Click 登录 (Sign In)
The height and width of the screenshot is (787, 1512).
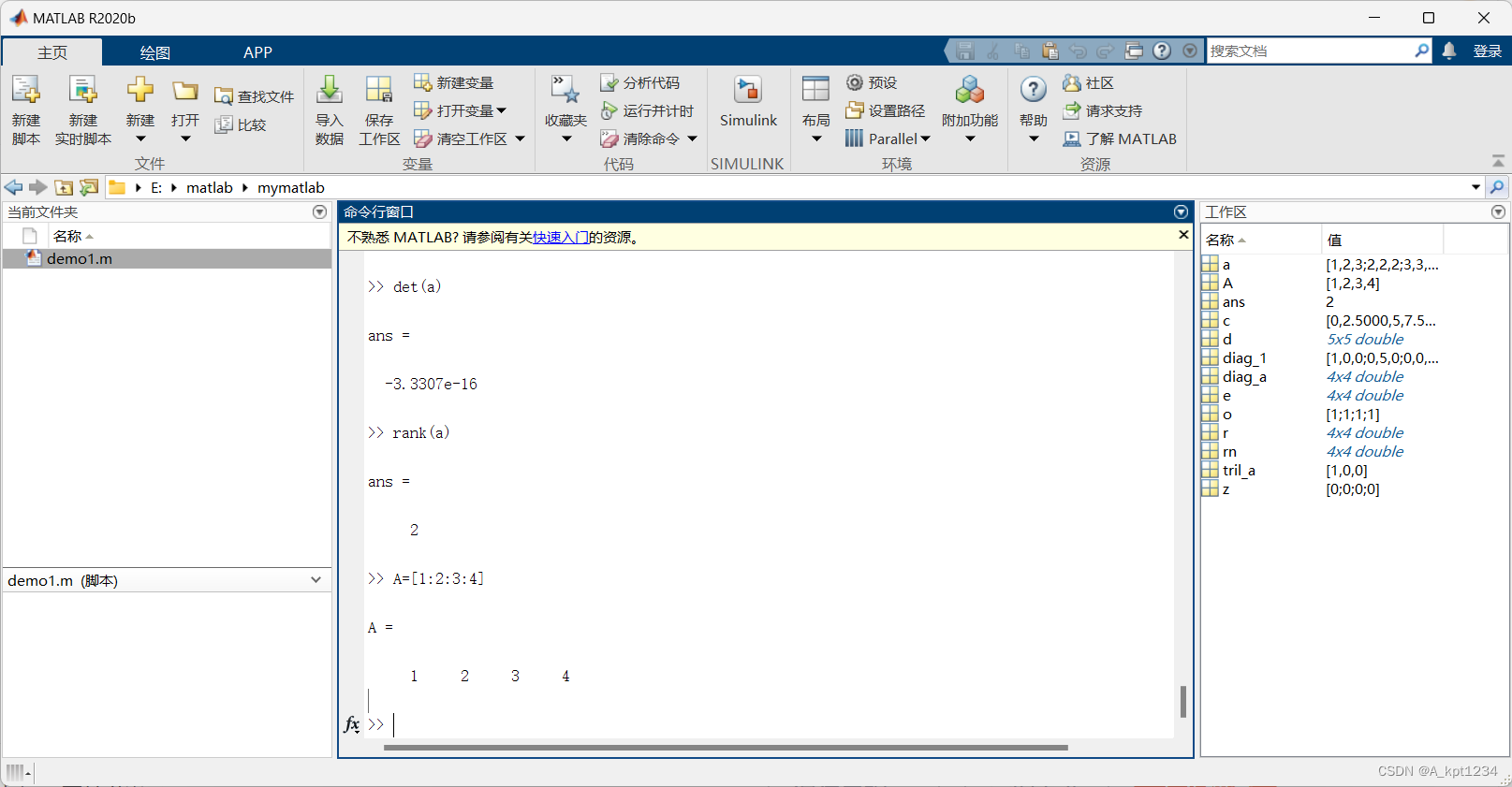pos(1487,51)
